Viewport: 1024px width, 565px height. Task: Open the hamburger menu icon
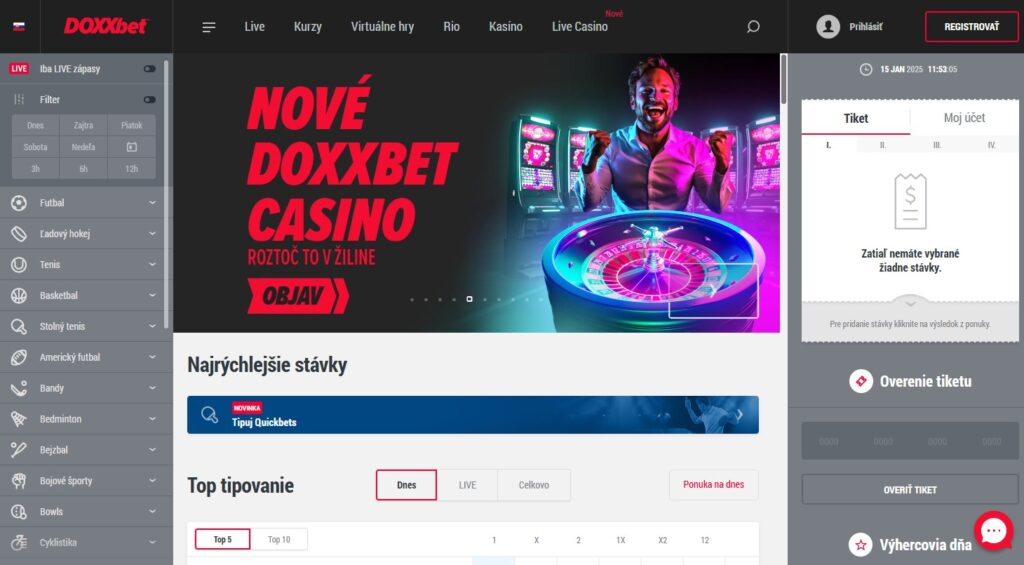209,27
